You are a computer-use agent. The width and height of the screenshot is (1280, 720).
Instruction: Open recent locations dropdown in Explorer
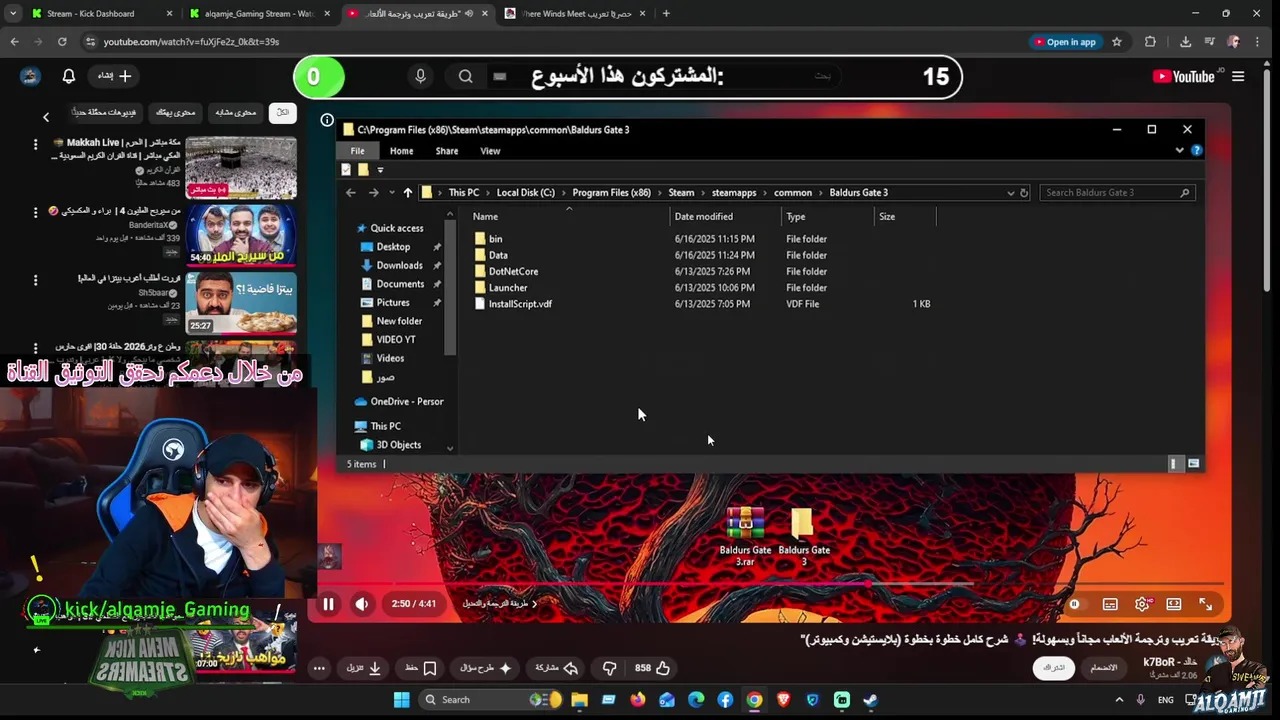pyautogui.click(x=390, y=193)
